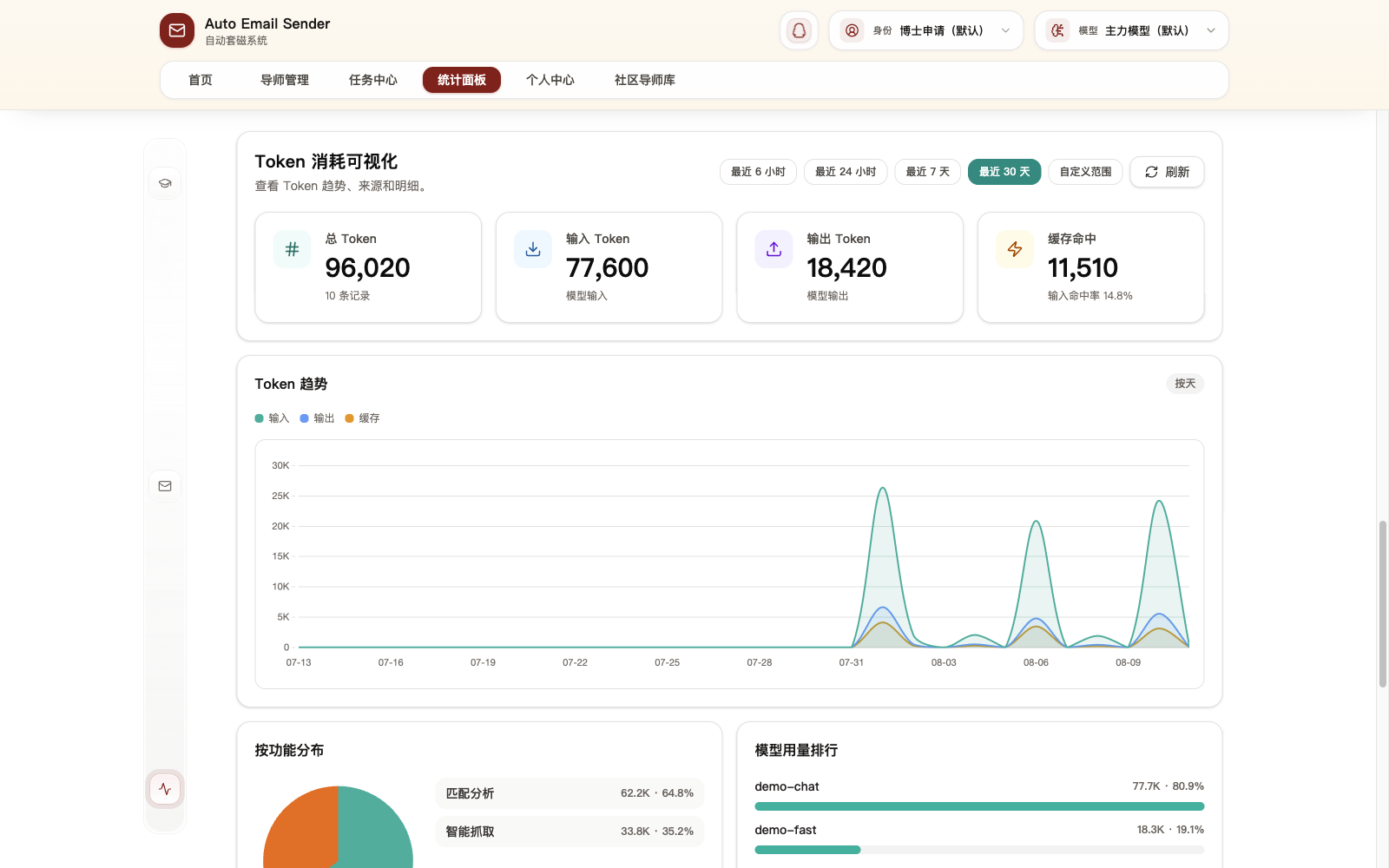
Task: Click the 96,020 total token value
Action: pyautogui.click(x=367, y=267)
